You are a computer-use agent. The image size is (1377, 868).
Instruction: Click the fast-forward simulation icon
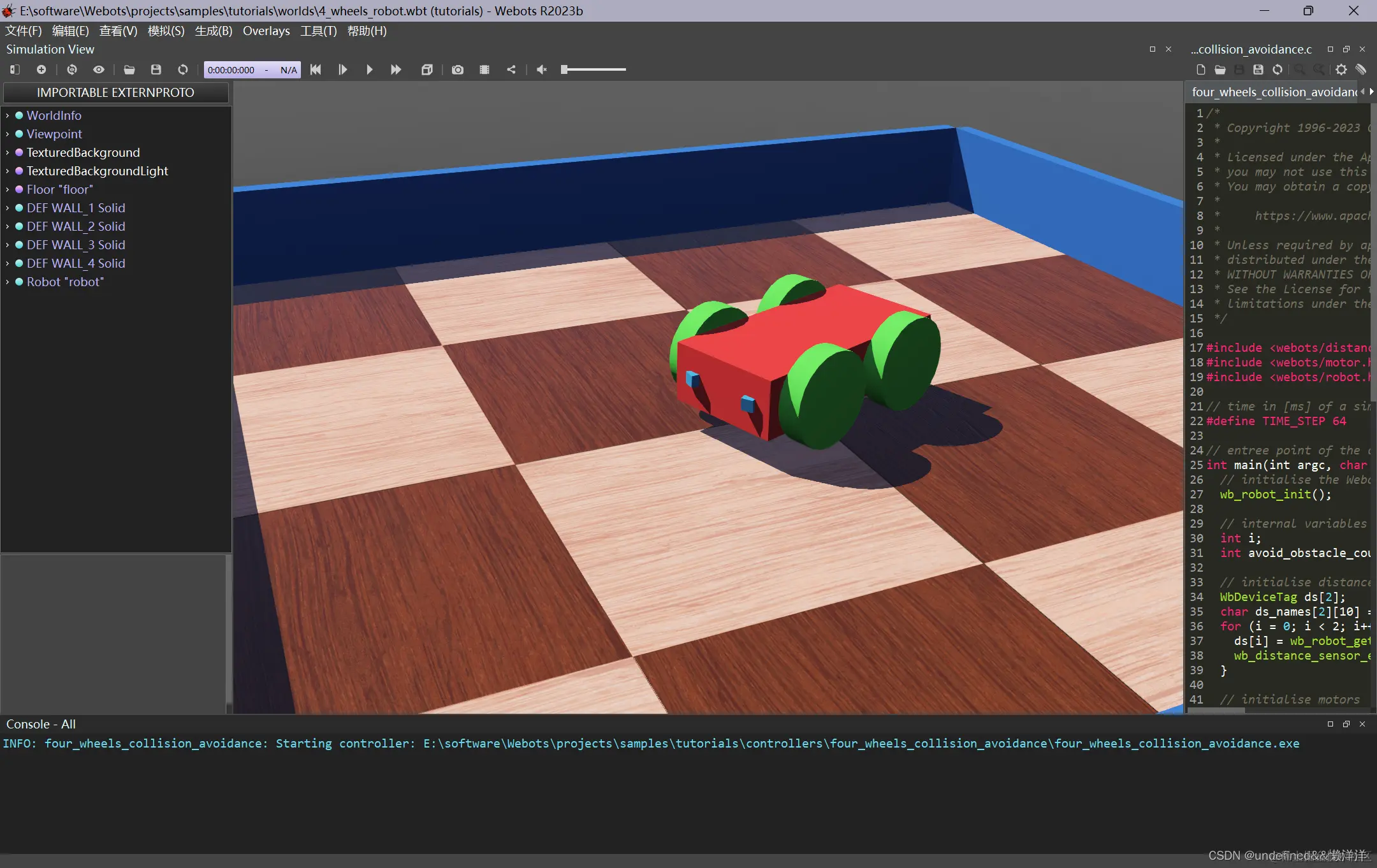click(396, 69)
